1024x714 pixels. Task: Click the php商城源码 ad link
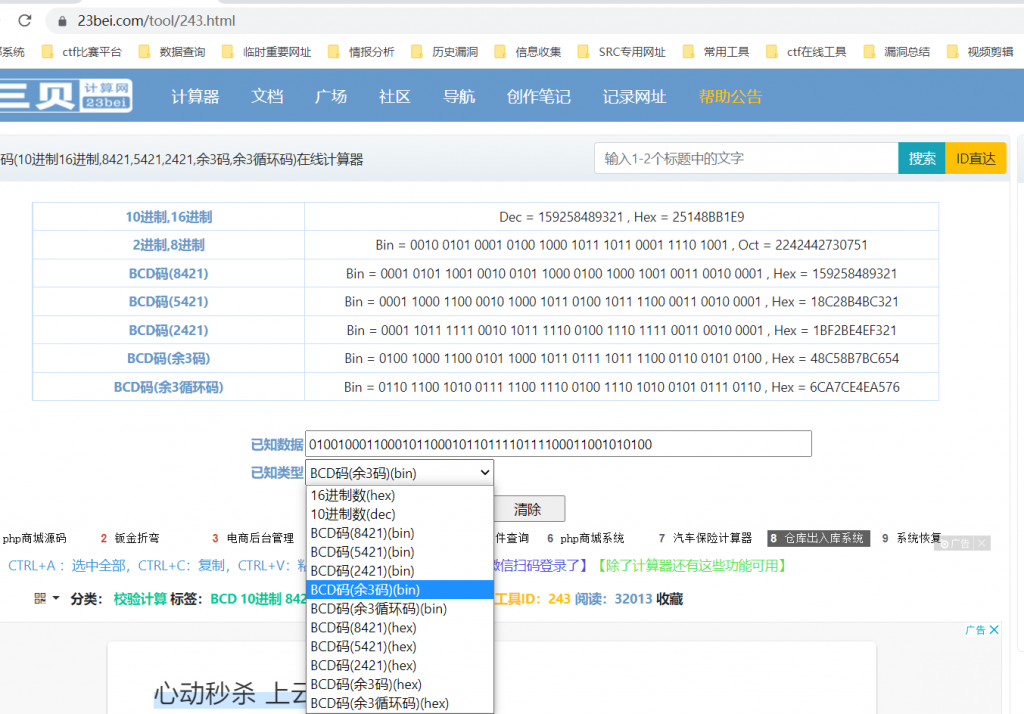tap(35, 538)
